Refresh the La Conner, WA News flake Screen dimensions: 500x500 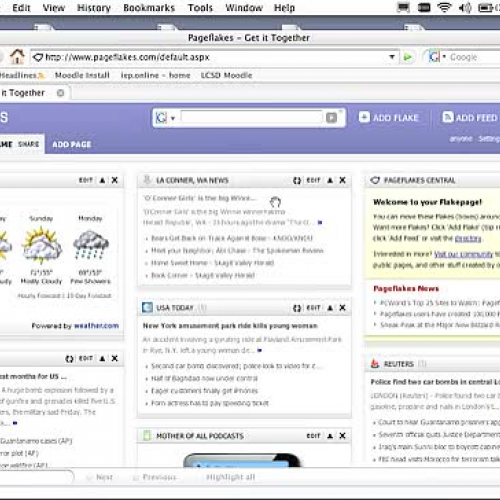point(297,180)
